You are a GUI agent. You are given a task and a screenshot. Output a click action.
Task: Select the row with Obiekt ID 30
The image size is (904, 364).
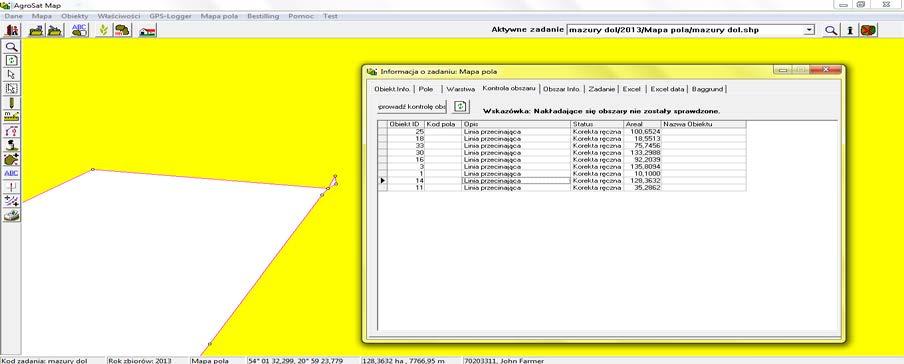(x=562, y=152)
